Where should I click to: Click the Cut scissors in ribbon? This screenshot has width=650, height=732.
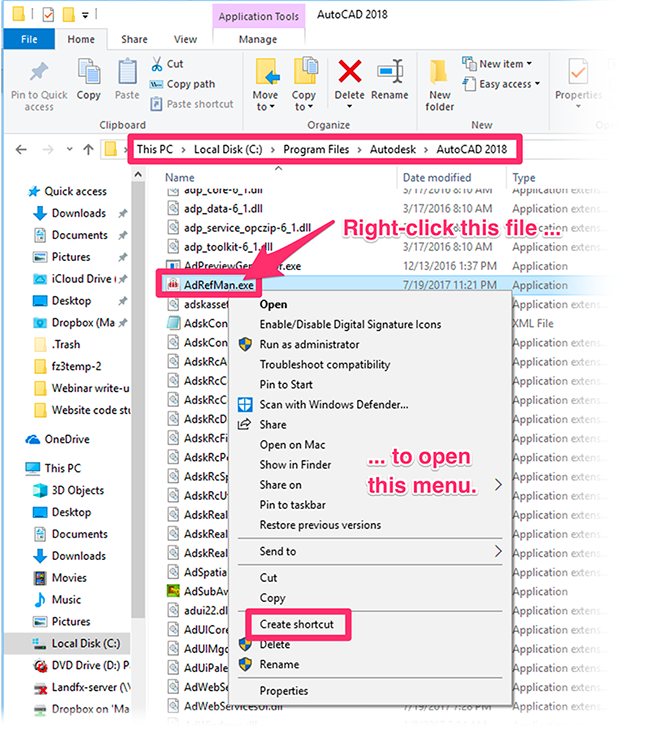click(x=157, y=64)
